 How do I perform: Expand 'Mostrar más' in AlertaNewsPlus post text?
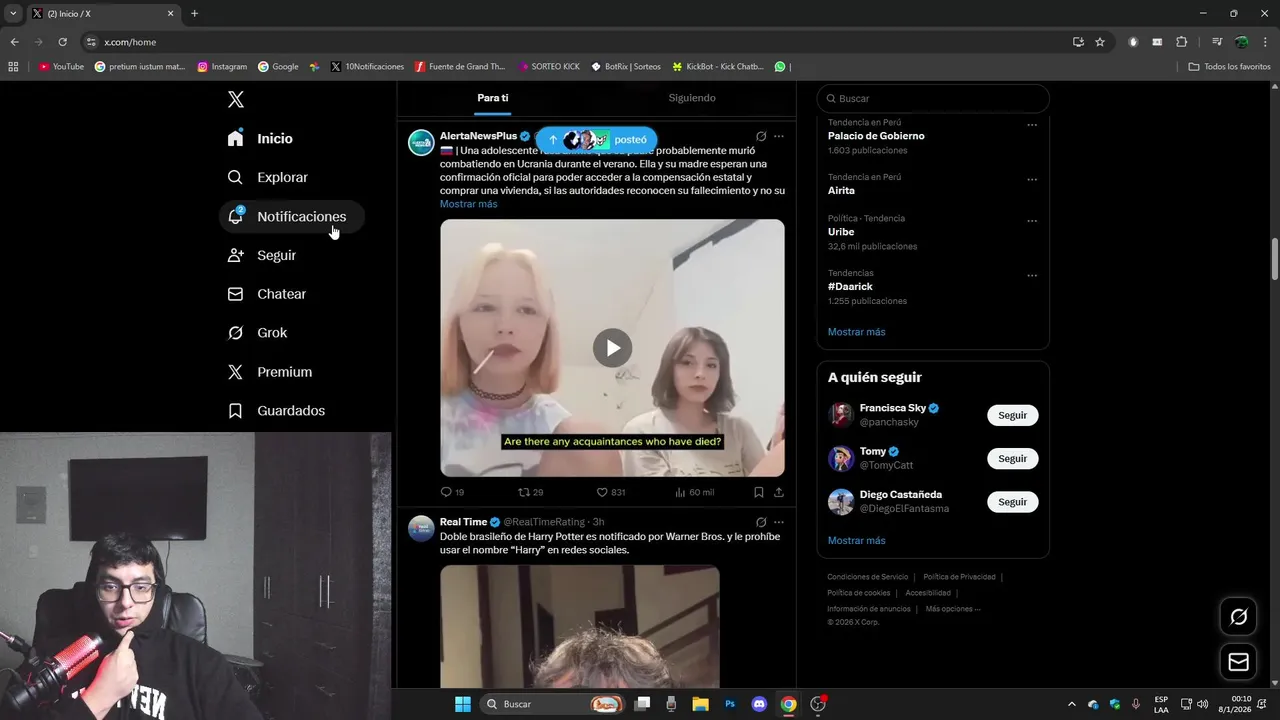click(468, 204)
